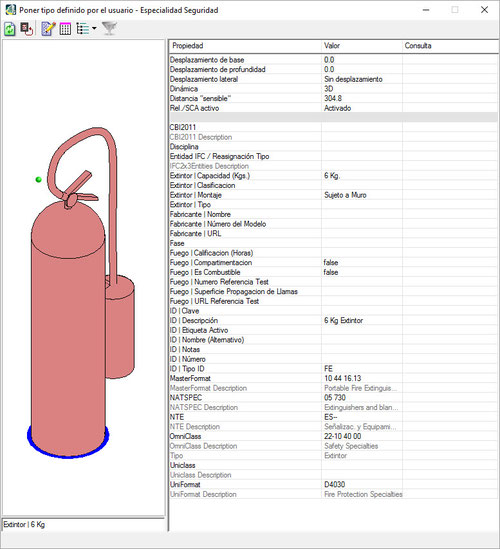Open the dropdown arrow beside the tree list icon
Viewport: 500px width, 549px height.
click(94, 28)
